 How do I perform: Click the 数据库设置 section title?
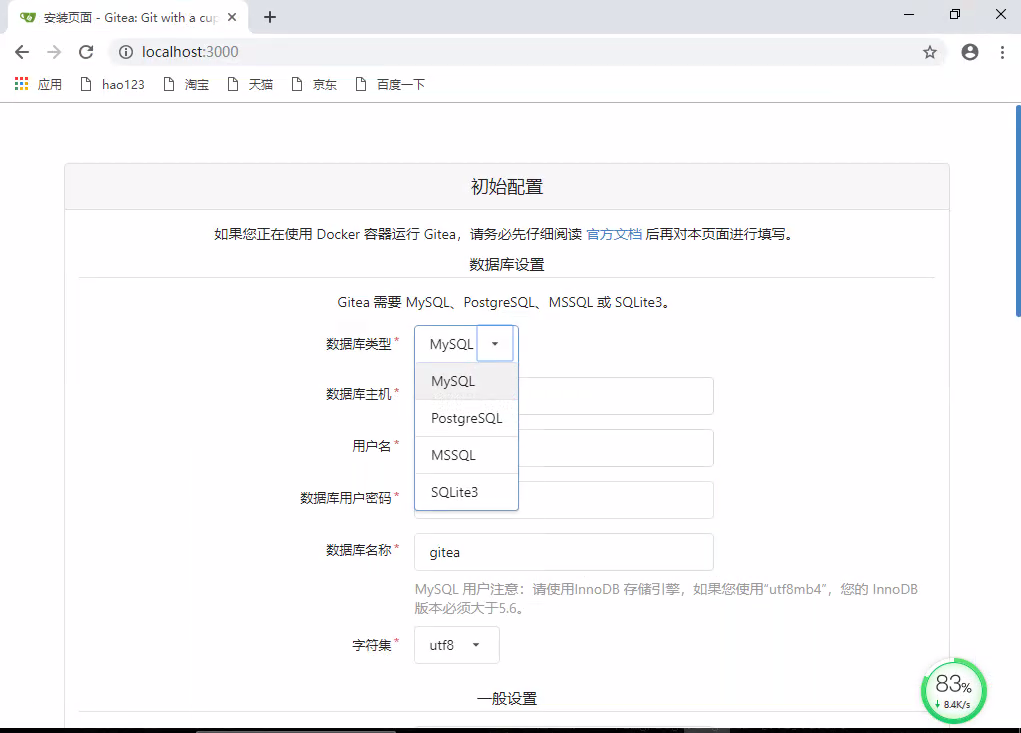point(507,265)
